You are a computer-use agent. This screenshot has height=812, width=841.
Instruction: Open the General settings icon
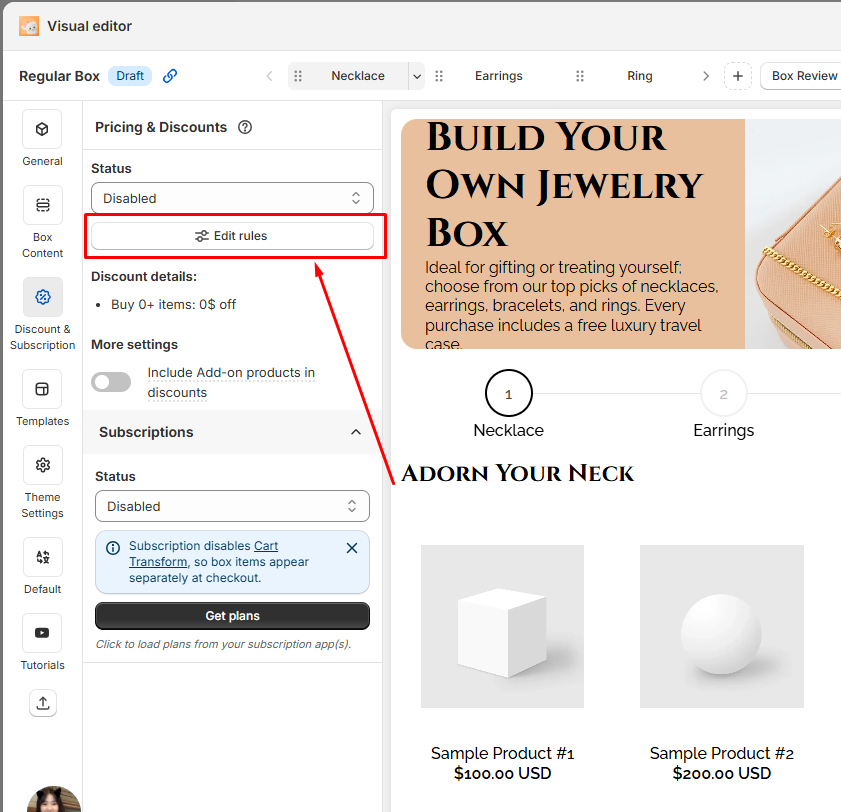(x=42, y=130)
